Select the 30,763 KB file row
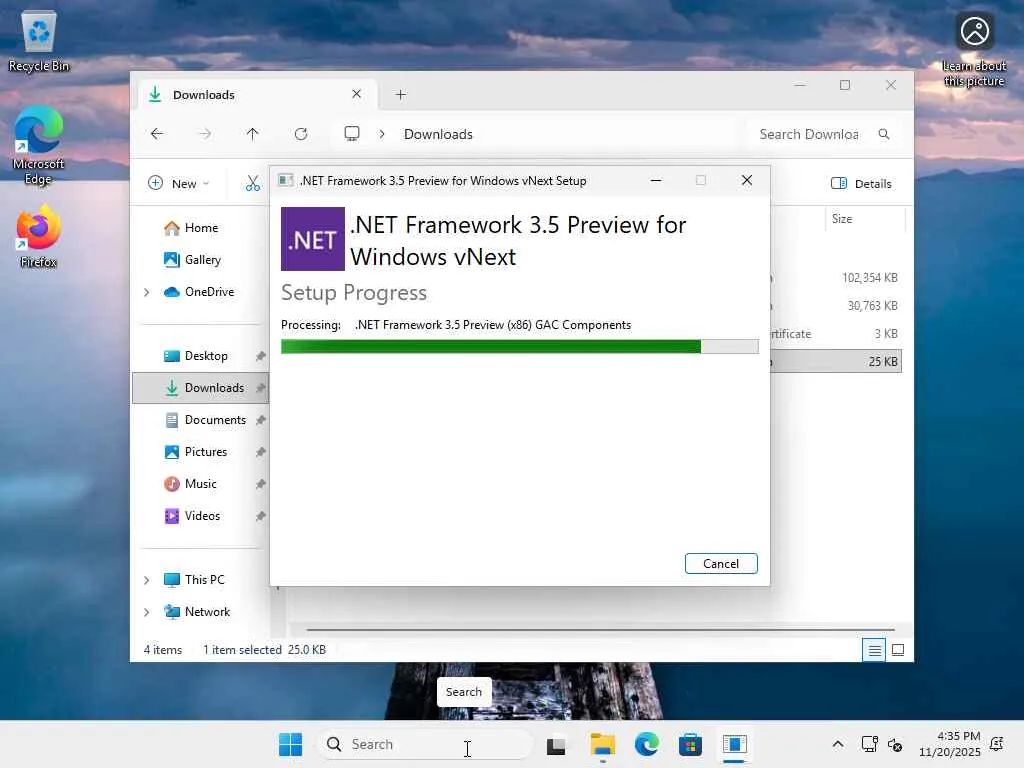Image resolution: width=1024 pixels, height=768 pixels. pos(837,306)
